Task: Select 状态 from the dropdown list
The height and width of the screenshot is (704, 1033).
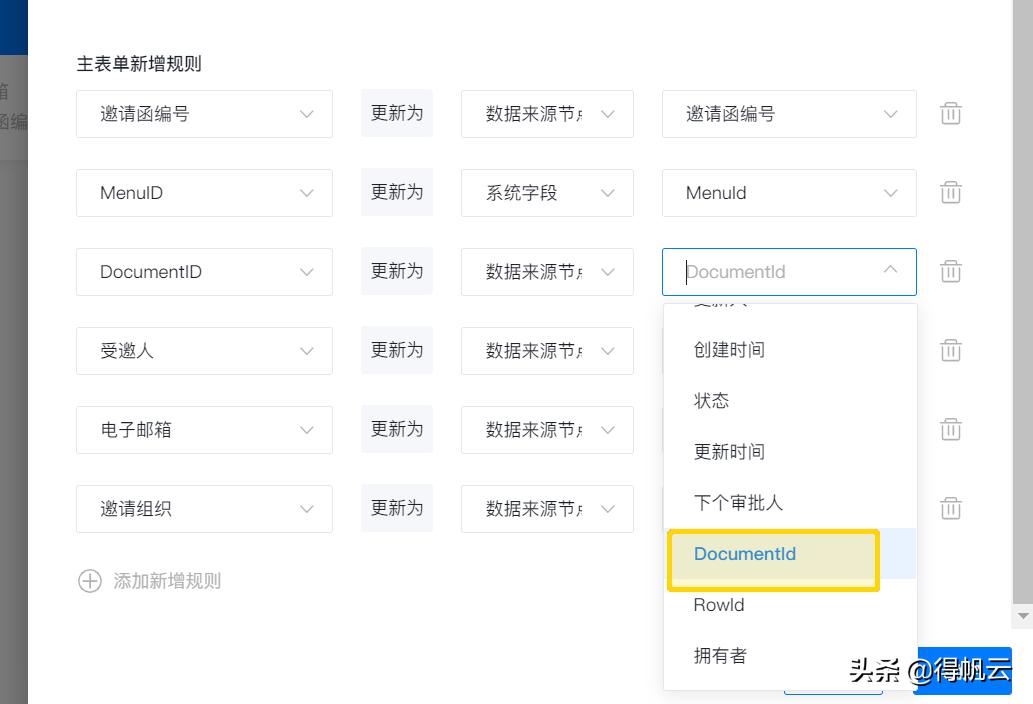Action: [x=711, y=400]
